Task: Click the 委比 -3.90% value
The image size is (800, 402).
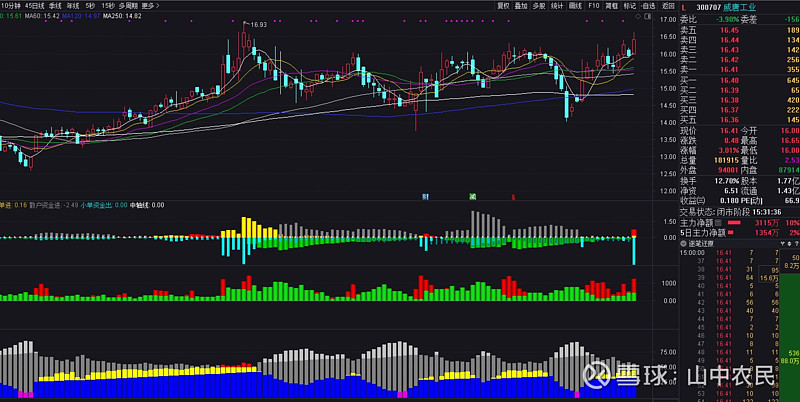Action: [x=728, y=20]
